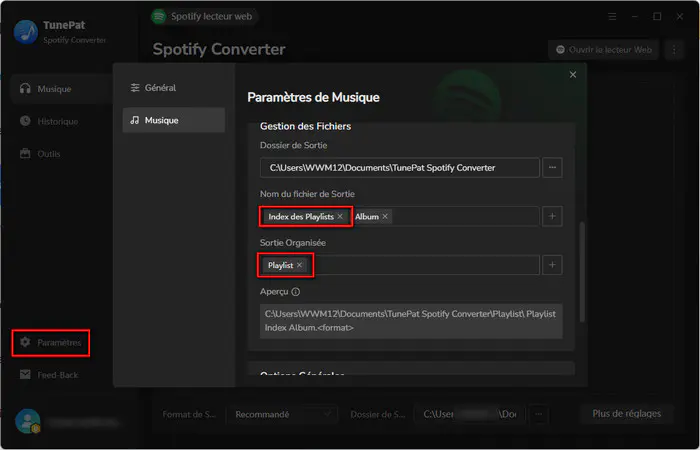
Task: Click the output folder path field
Action: (x=400, y=168)
